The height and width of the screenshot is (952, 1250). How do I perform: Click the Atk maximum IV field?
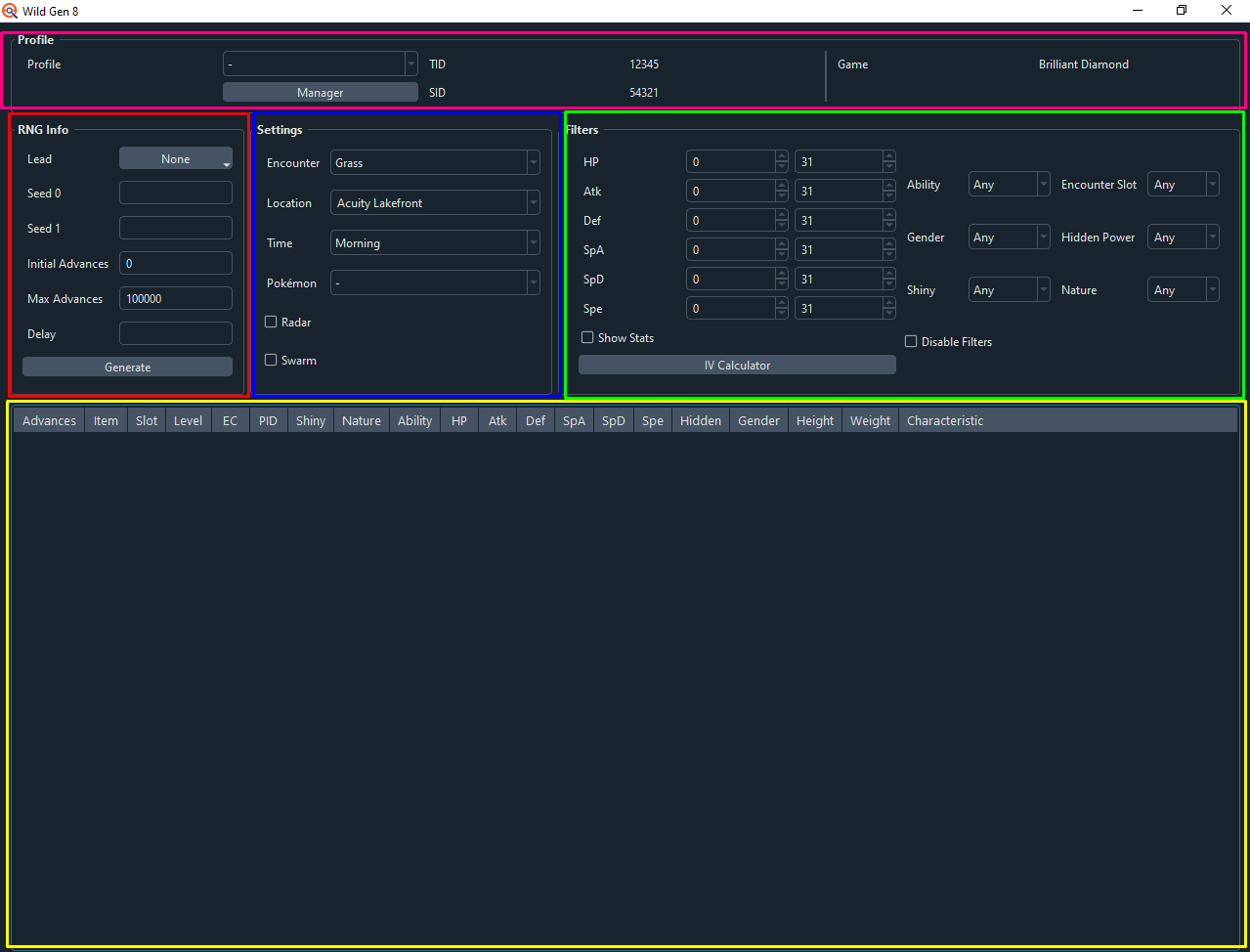[845, 192]
